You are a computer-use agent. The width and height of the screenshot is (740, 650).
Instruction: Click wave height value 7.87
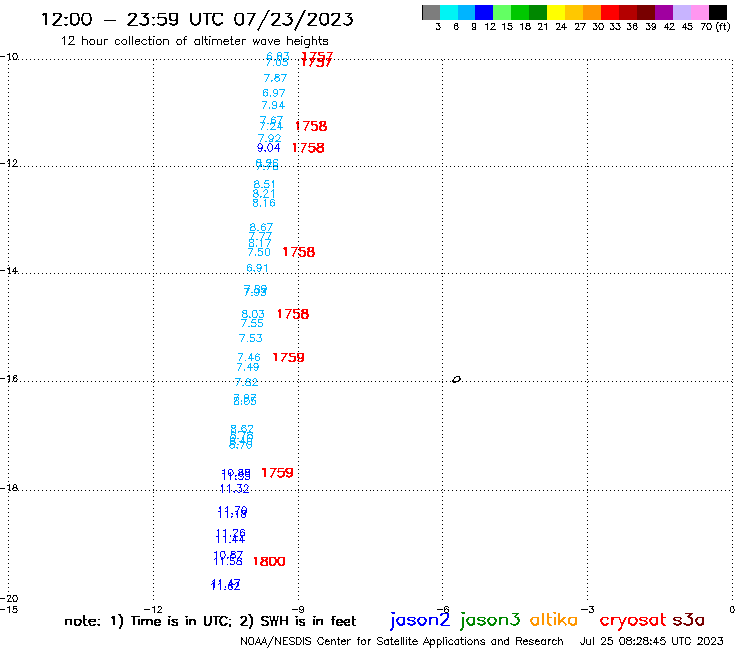click(x=275, y=78)
